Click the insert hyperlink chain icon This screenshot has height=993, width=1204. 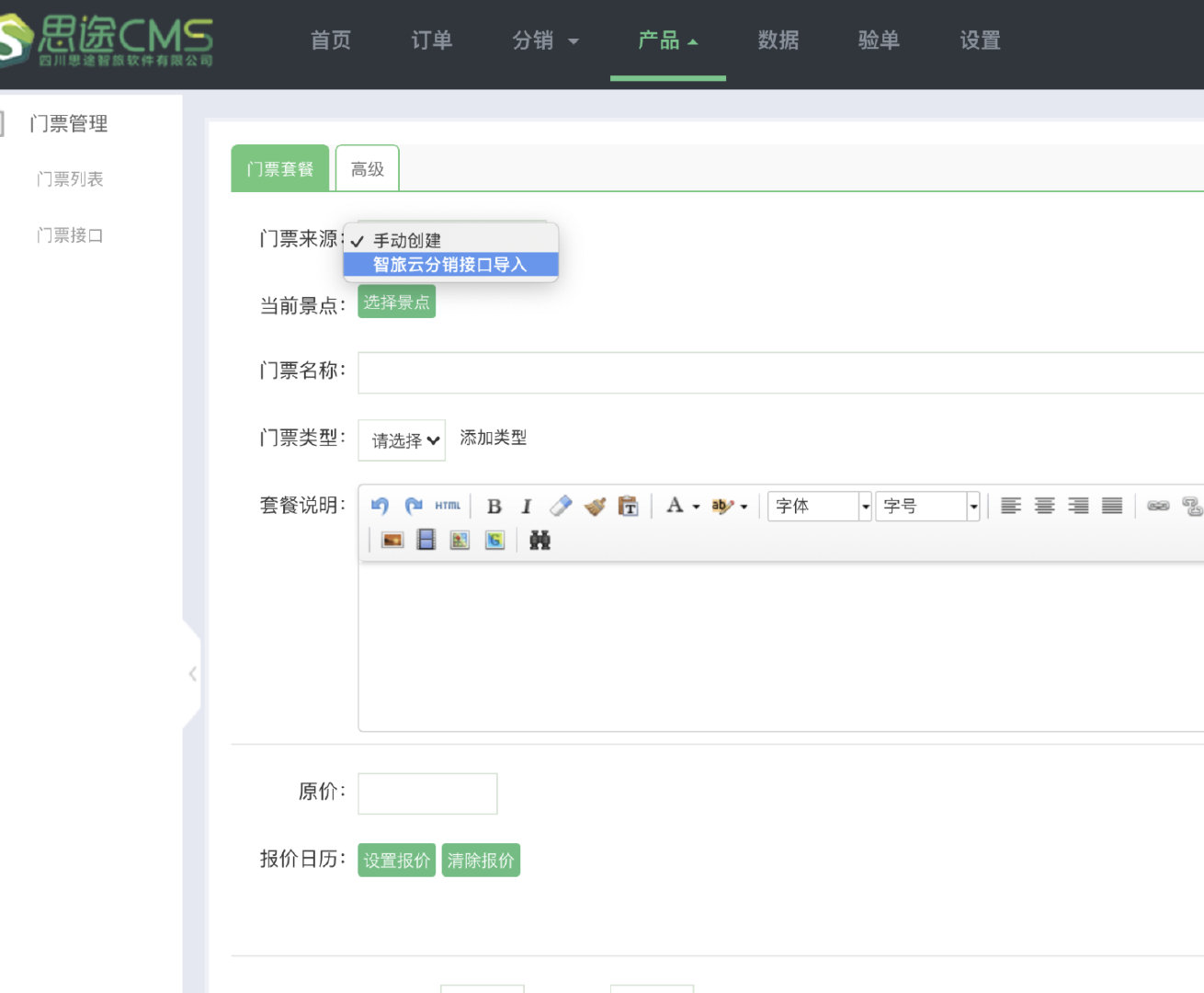[x=1158, y=506]
